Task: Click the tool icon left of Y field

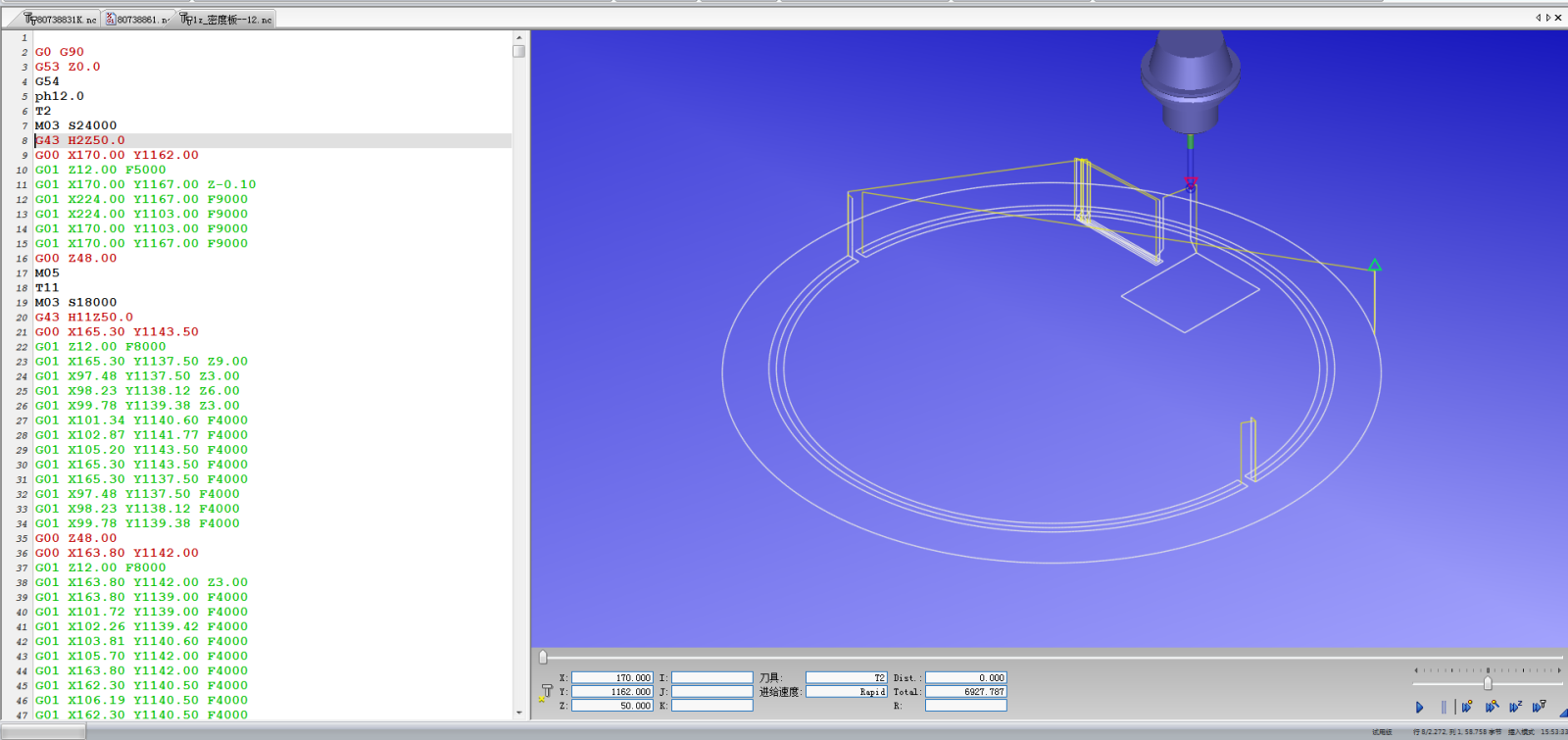Action: (x=546, y=692)
